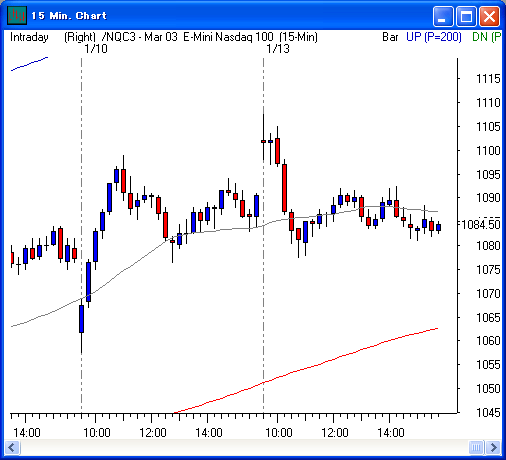Click the tall candlestick at 1/13 open
Screen dimensions: 506x460
pos(263,141)
